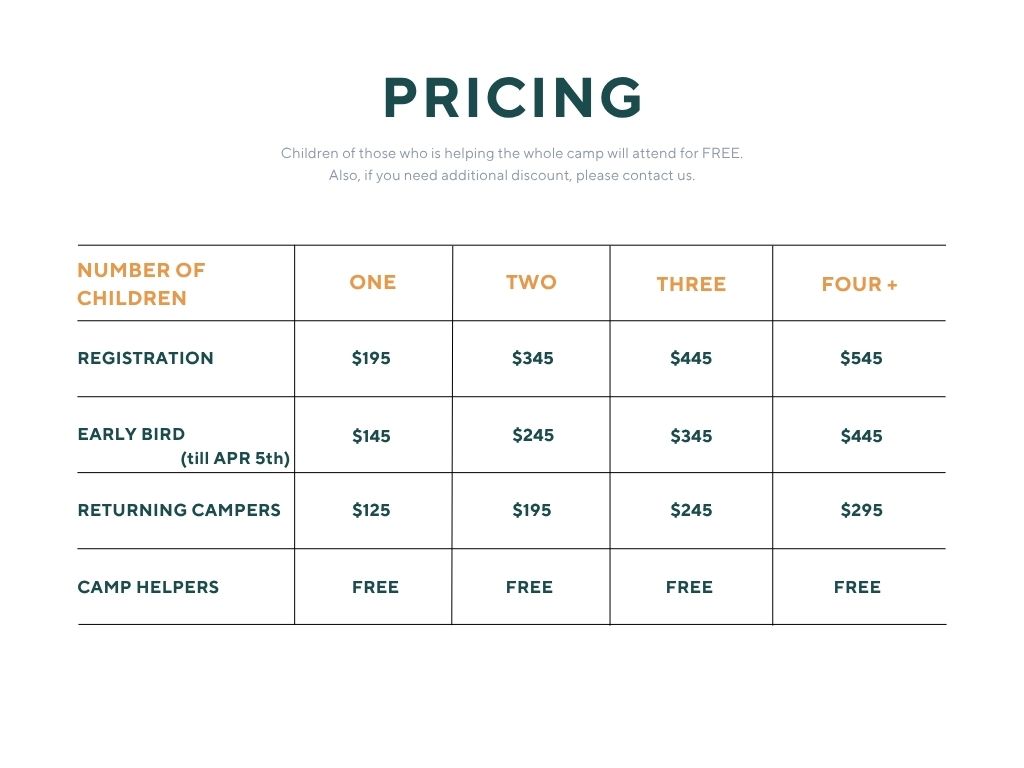
Task: Click the PRICING heading
Action: pyautogui.click(x=513, y=98)
